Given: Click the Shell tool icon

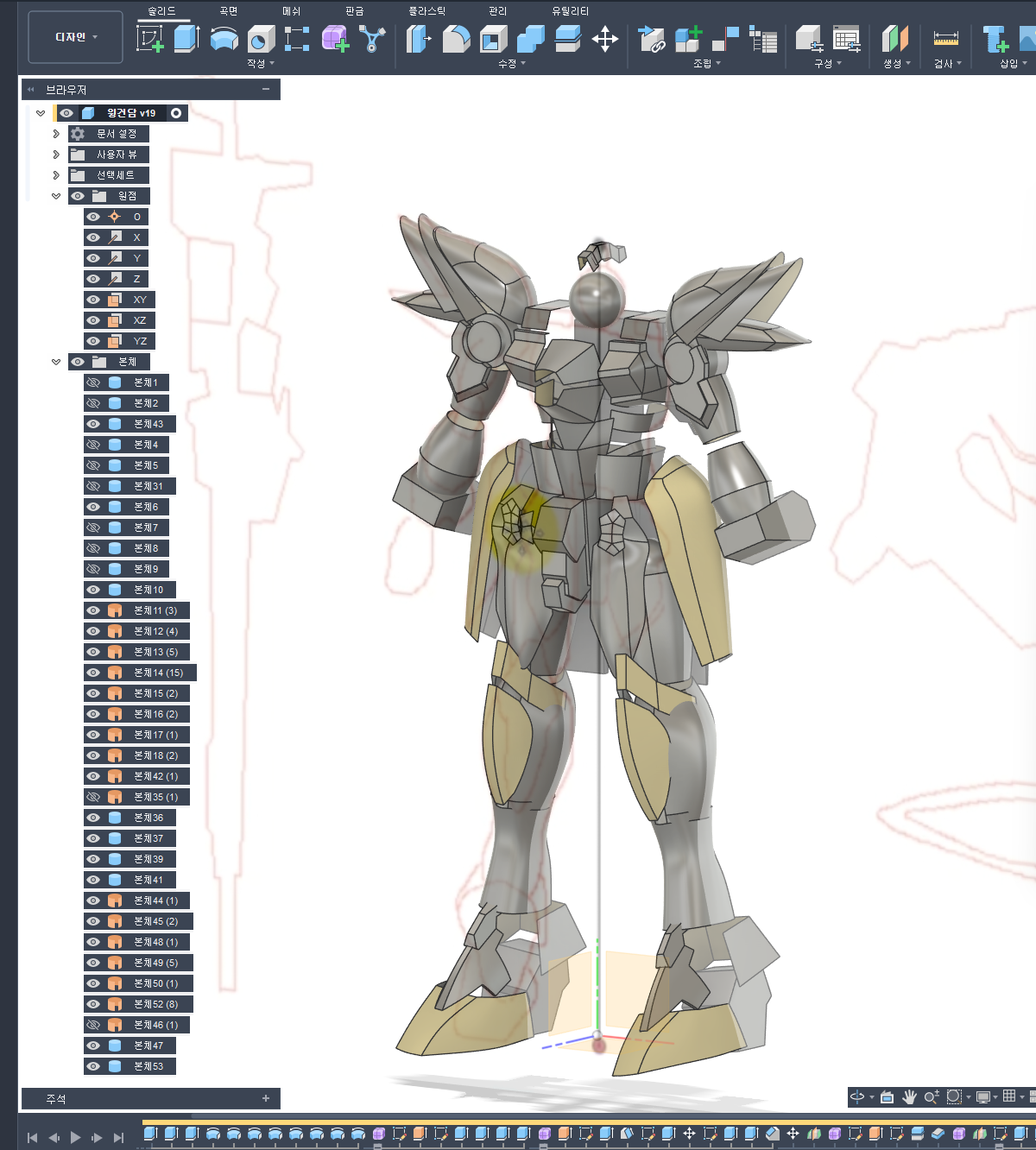Looking at the screenshot, I should click(493, 39).
